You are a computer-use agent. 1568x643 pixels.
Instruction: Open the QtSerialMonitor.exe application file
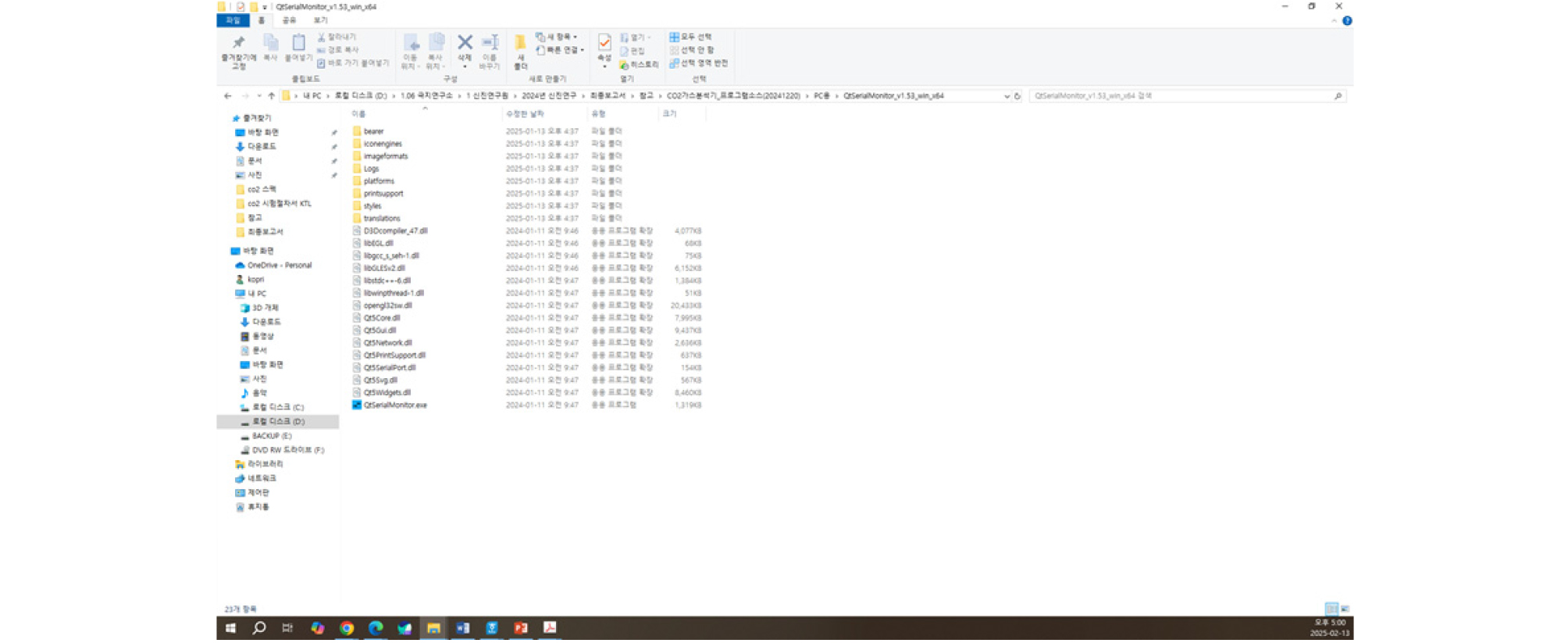394,405
